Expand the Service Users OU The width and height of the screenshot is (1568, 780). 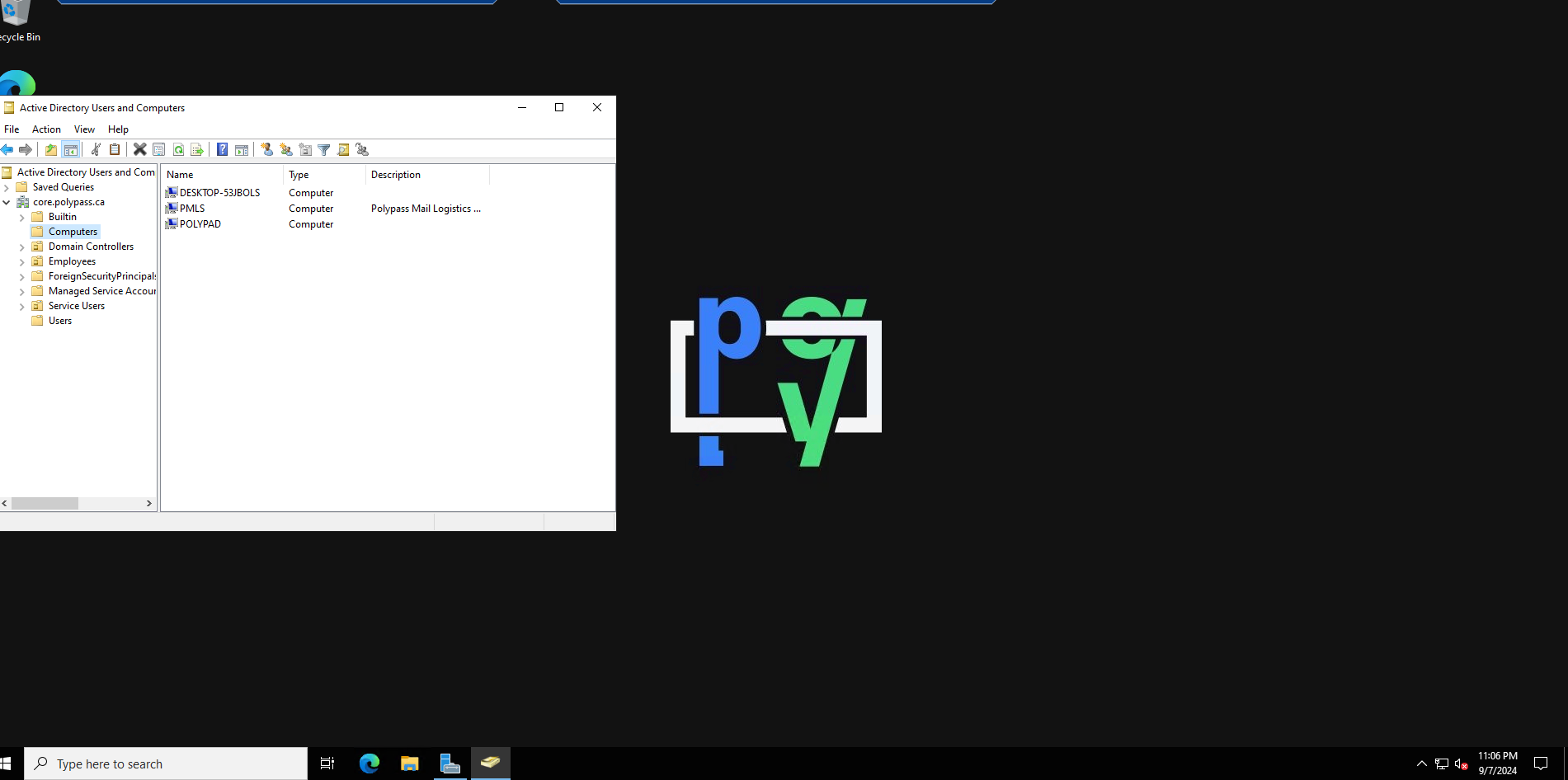[x=22, y=306]
